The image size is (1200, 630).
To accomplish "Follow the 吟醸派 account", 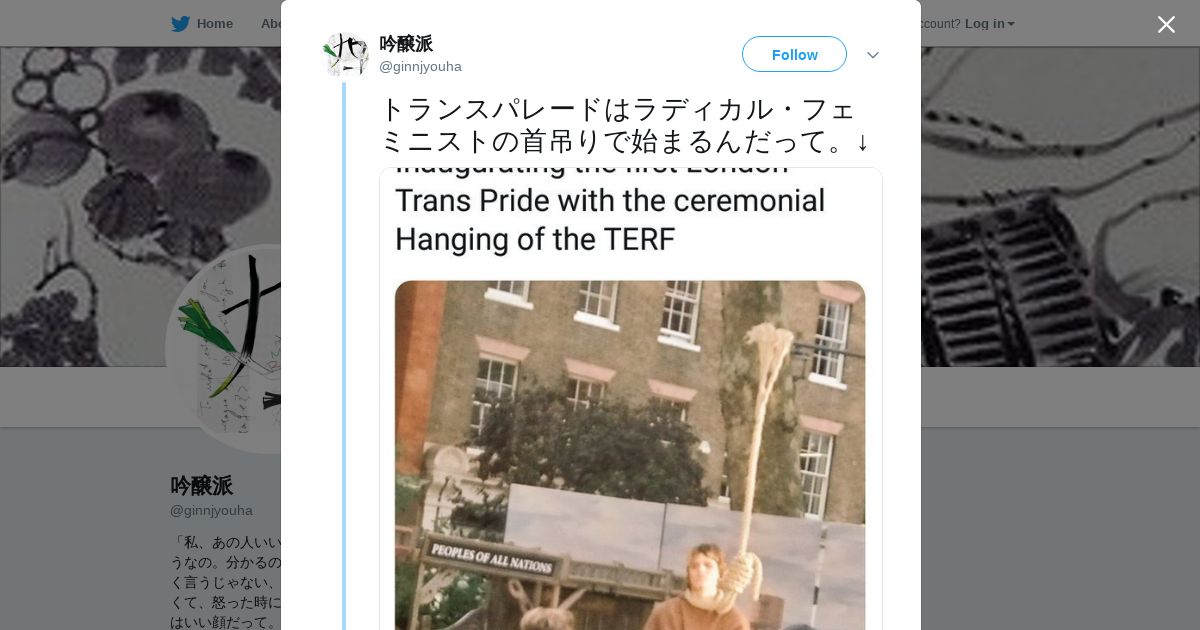I will click(x=794, y=54).
